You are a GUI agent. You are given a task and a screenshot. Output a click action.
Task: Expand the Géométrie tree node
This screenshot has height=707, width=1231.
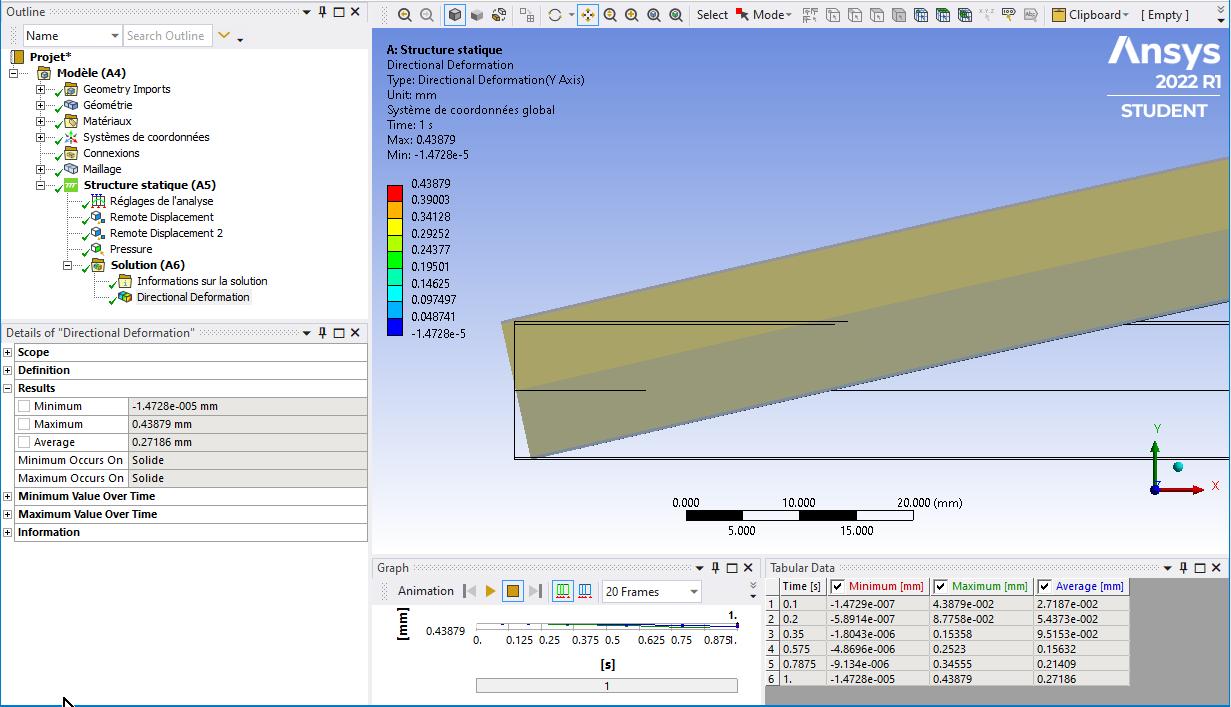click(x=41, y=105)
